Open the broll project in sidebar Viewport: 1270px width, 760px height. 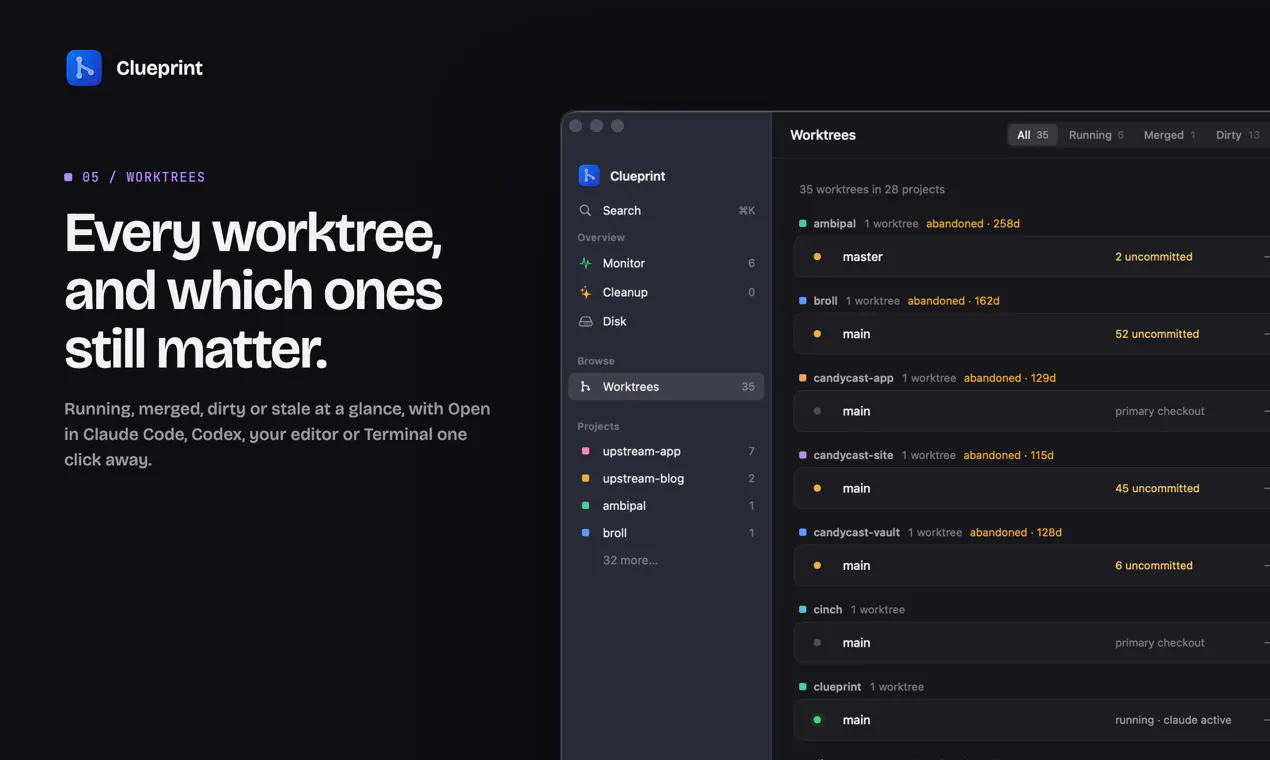(666, 533)
